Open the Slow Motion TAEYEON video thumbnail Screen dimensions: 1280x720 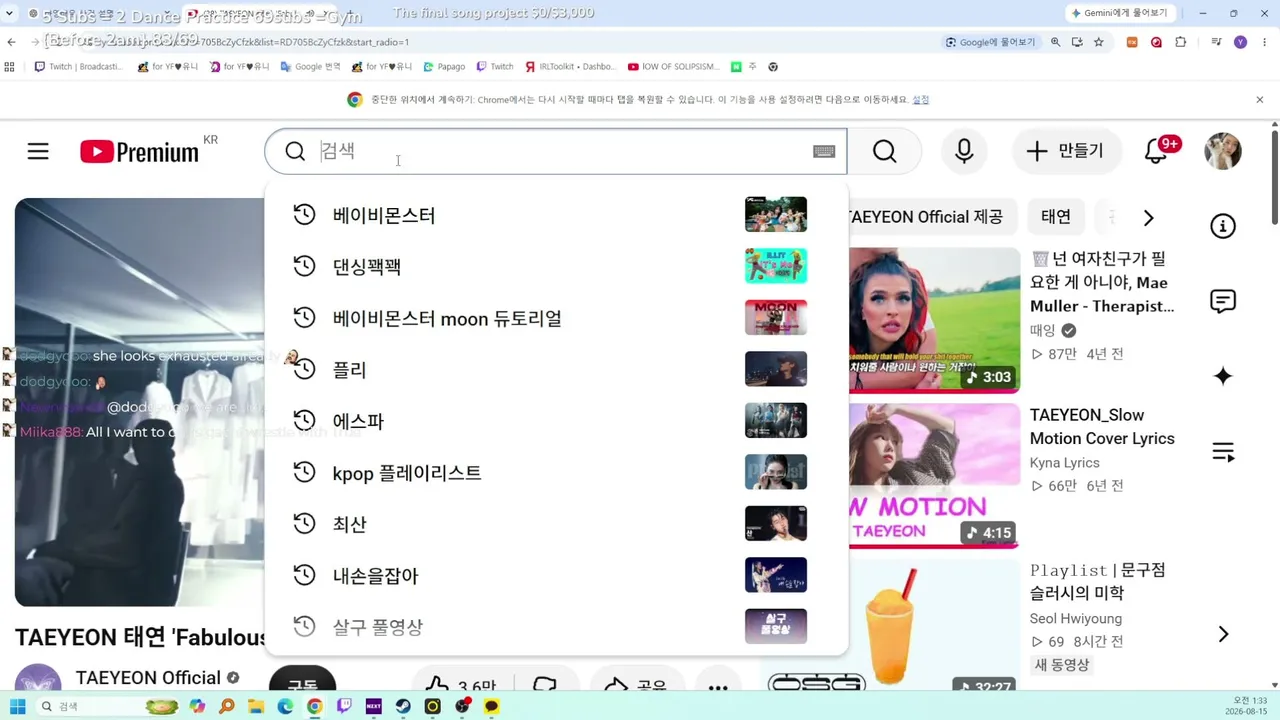tap(934, 475)
